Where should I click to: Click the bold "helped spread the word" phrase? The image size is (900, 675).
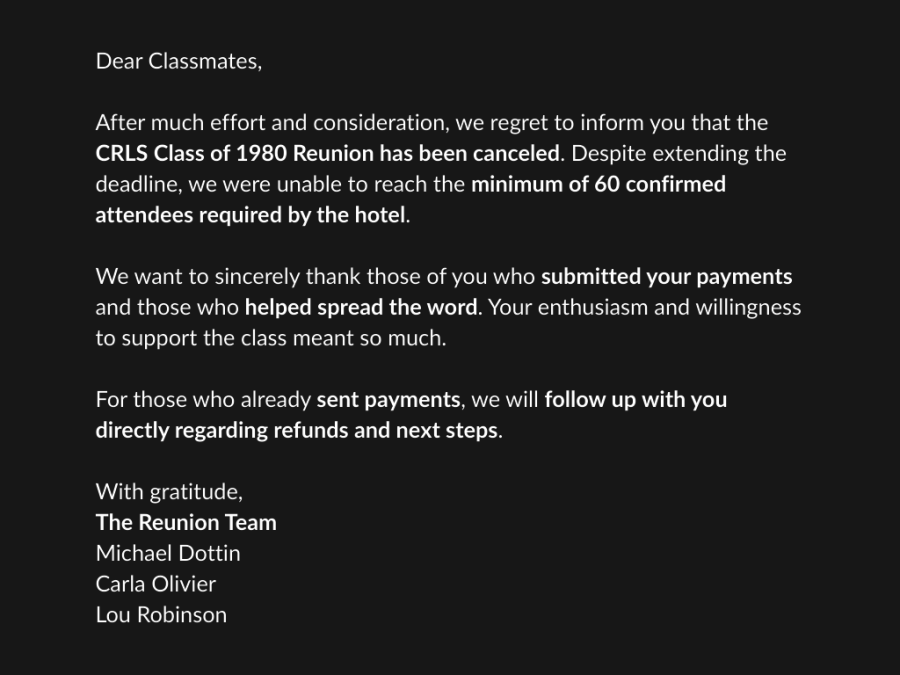[362, 307]
